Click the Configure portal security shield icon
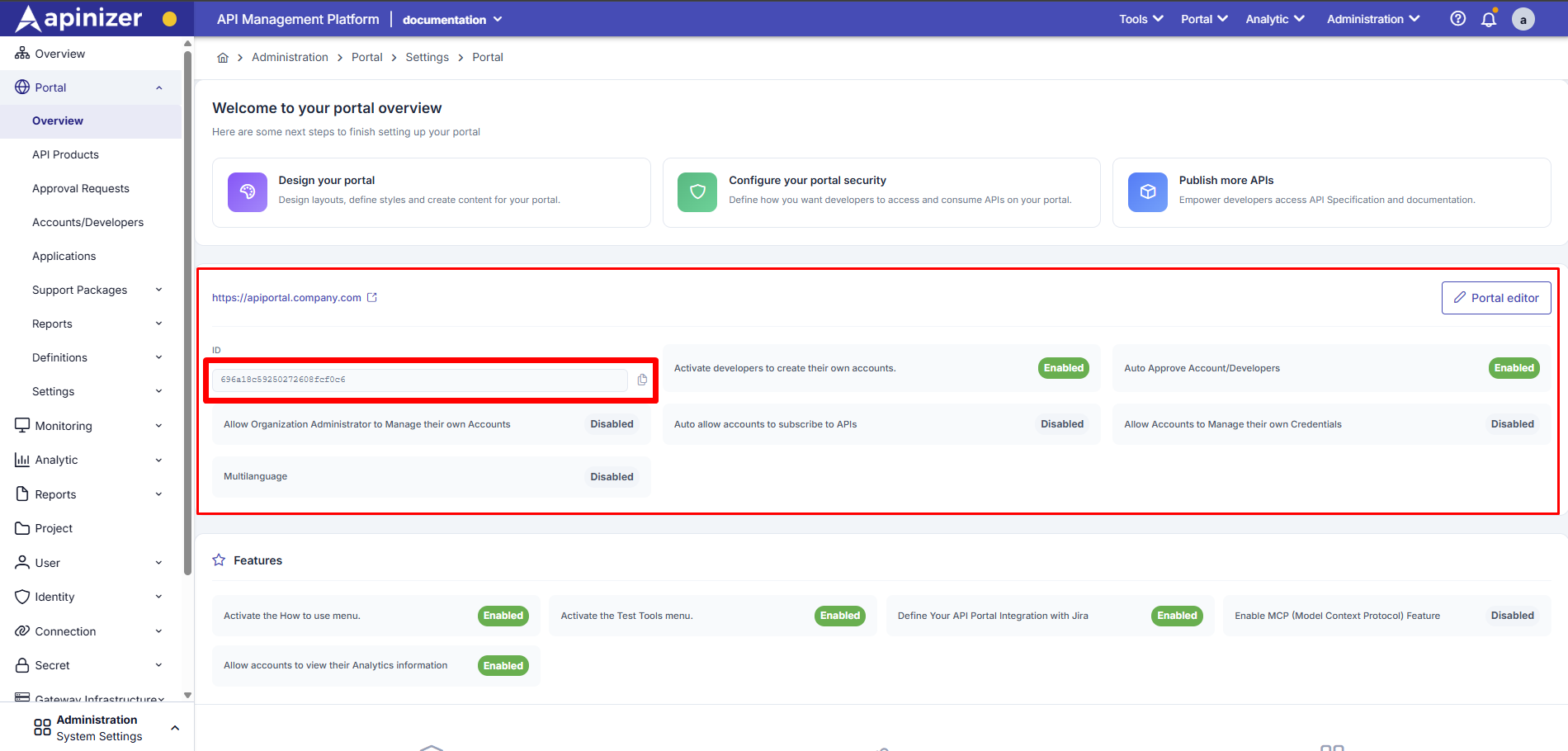Image resolution: width=1568 pixels, height=751 pixels. click(x=697, y=192)
